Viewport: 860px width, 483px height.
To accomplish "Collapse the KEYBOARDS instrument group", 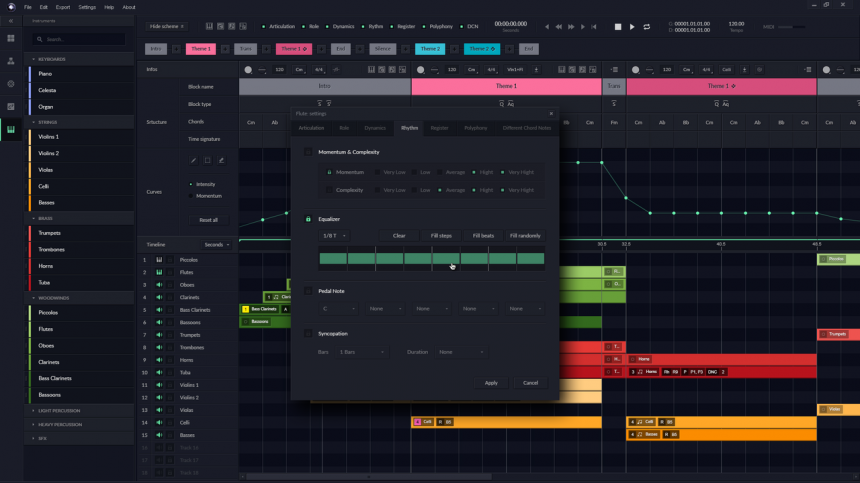I will (x=33, y=59).
